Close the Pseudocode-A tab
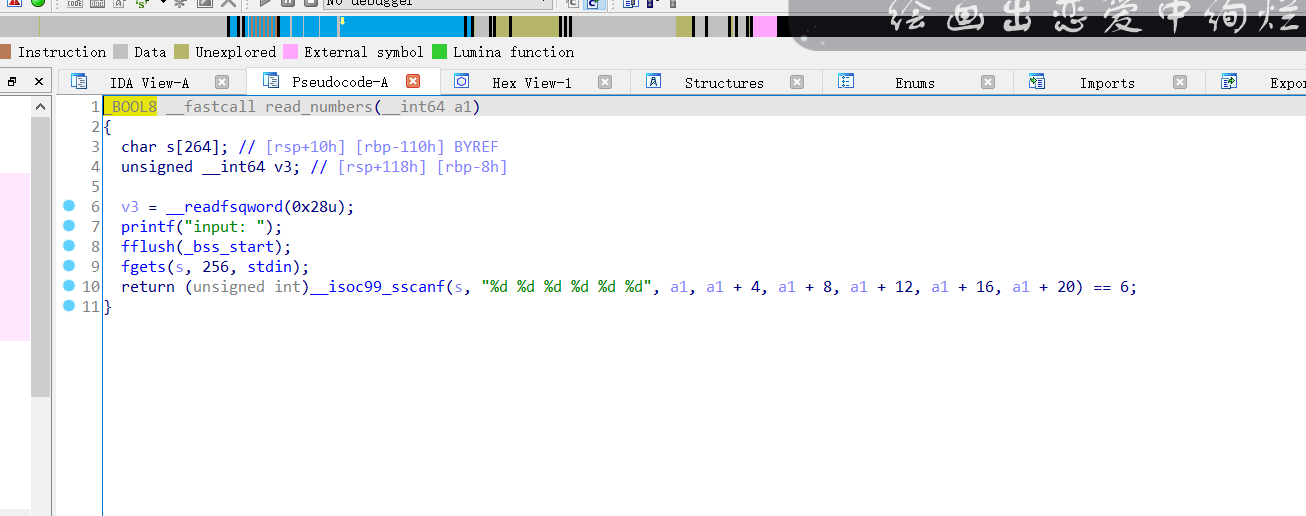The width and height of the screenshot is (1306, 516). point(413,82)
